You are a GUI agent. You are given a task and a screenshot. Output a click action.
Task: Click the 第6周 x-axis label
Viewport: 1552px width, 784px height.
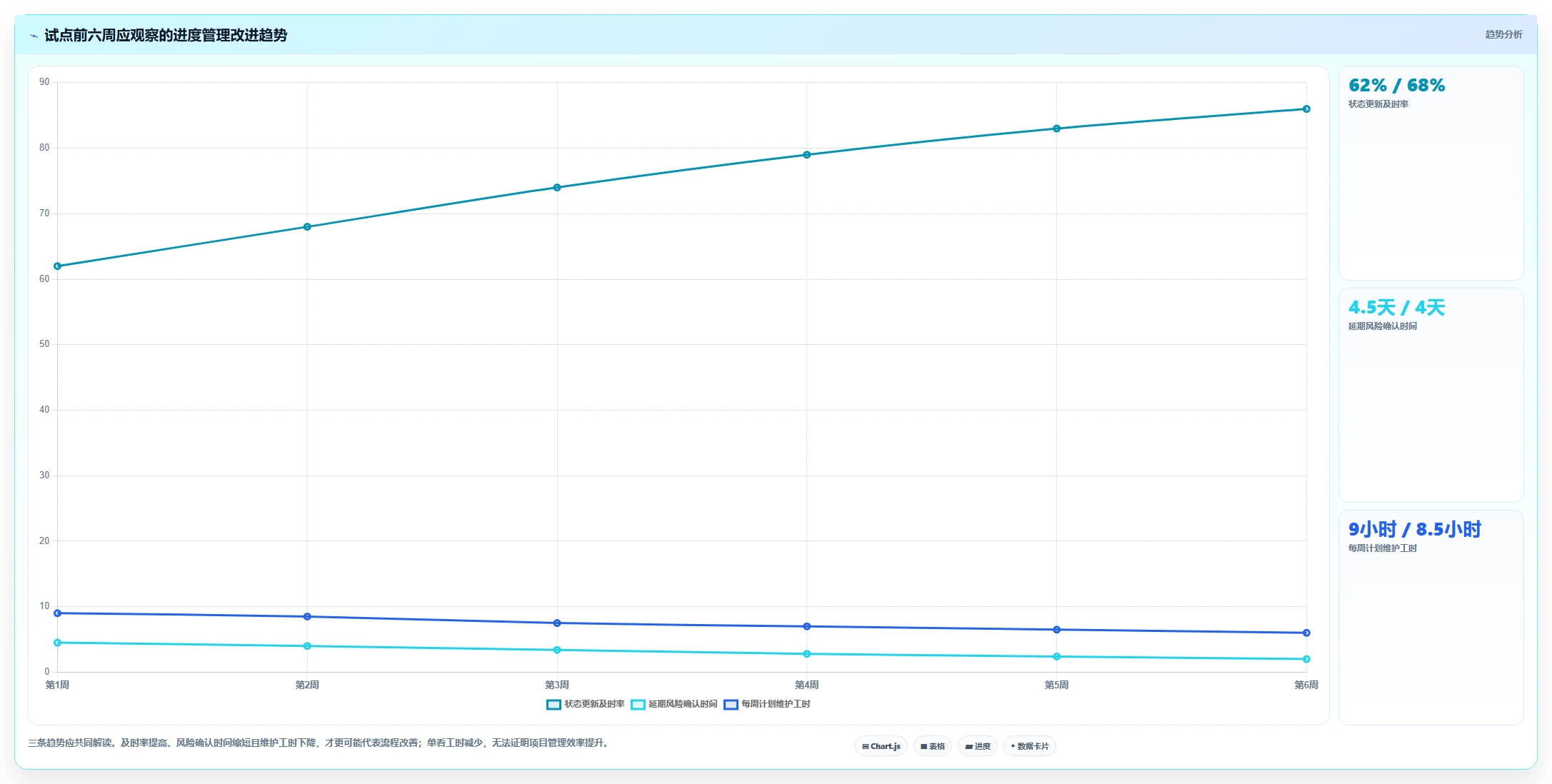[x=1306, y=685]
